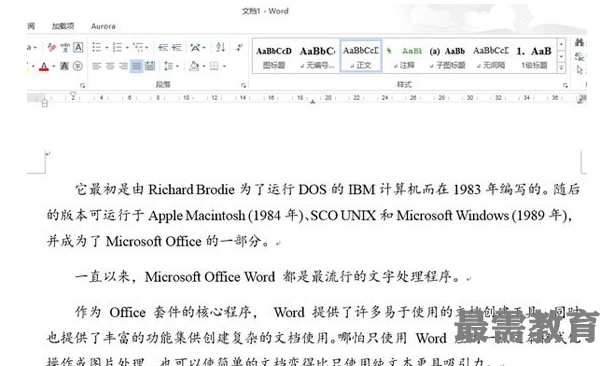This screenshot has height=366, width=606.
Task: Click the Clear Formatting eraser icon
Action: [51, 48]
